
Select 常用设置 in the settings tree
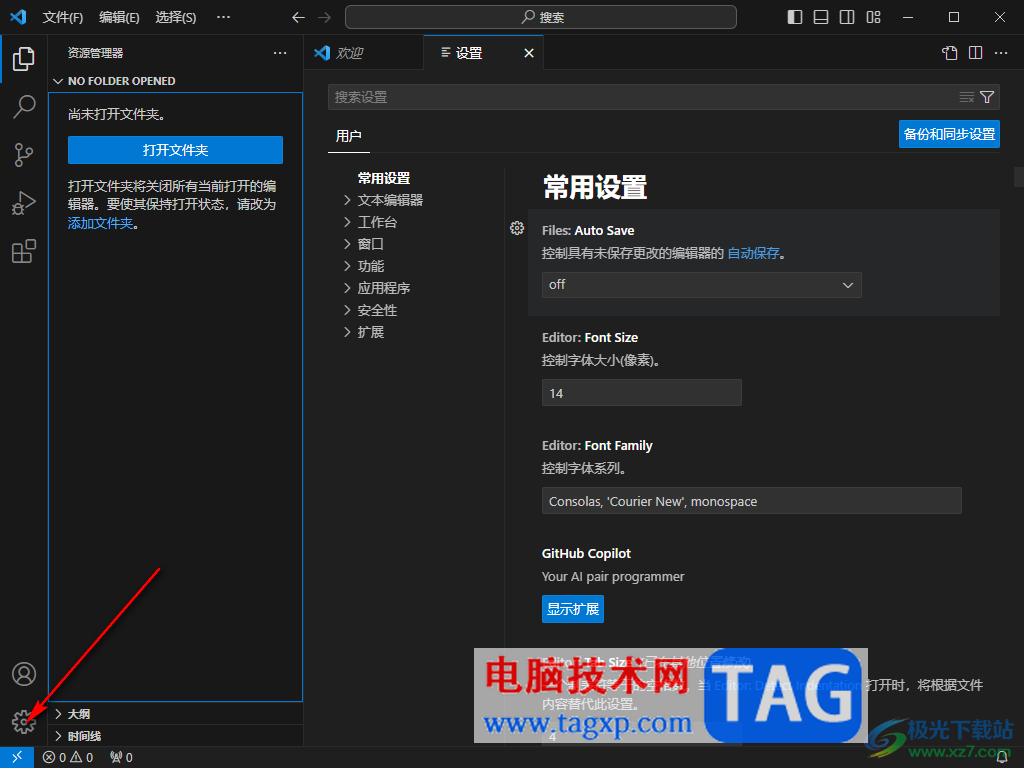coord(384,178)
